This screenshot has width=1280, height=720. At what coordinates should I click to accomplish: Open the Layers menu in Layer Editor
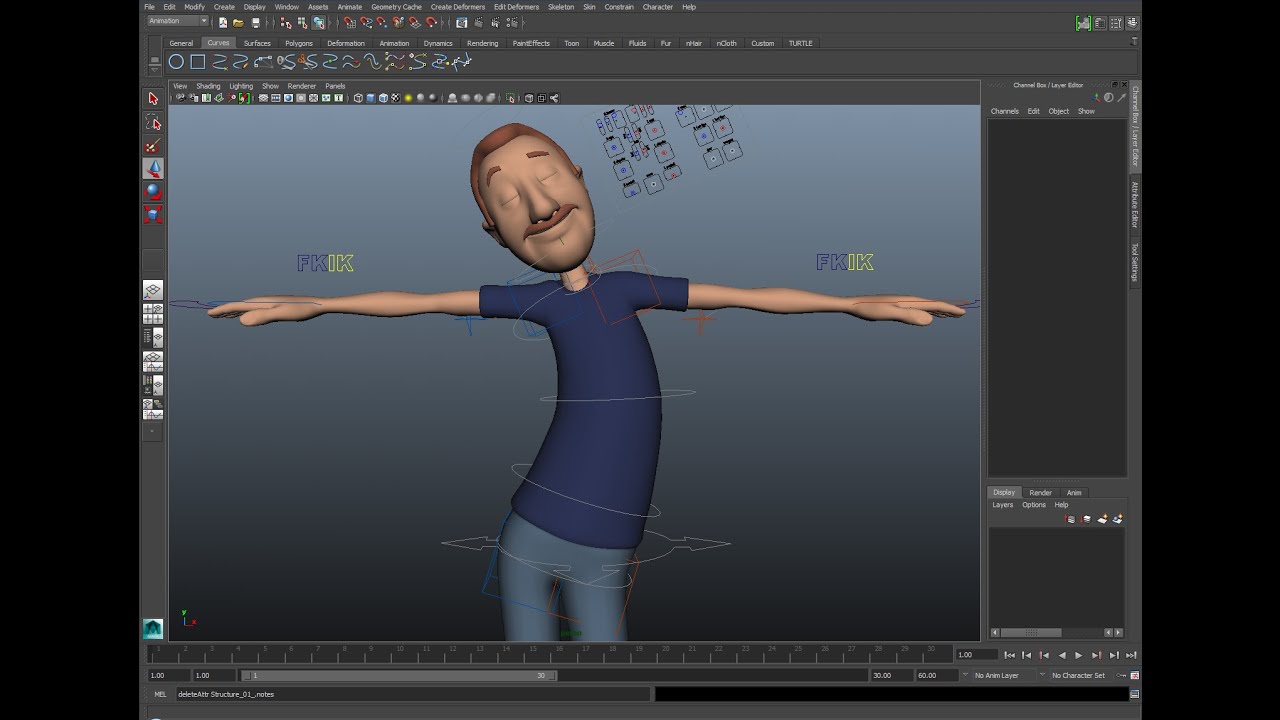(1003, 505)
